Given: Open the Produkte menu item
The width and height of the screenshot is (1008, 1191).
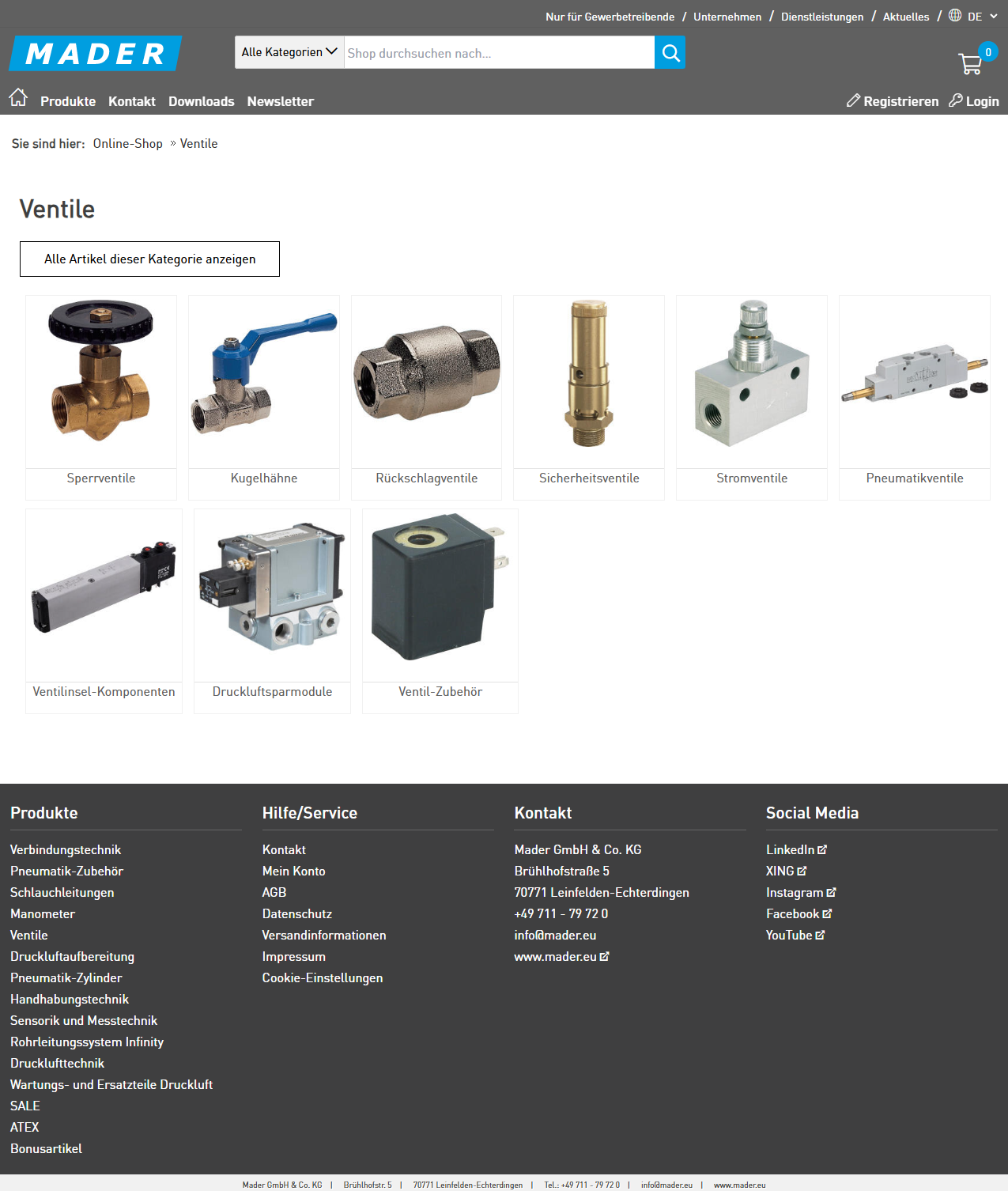Looking at the screenshot, I should pos(68,101).
